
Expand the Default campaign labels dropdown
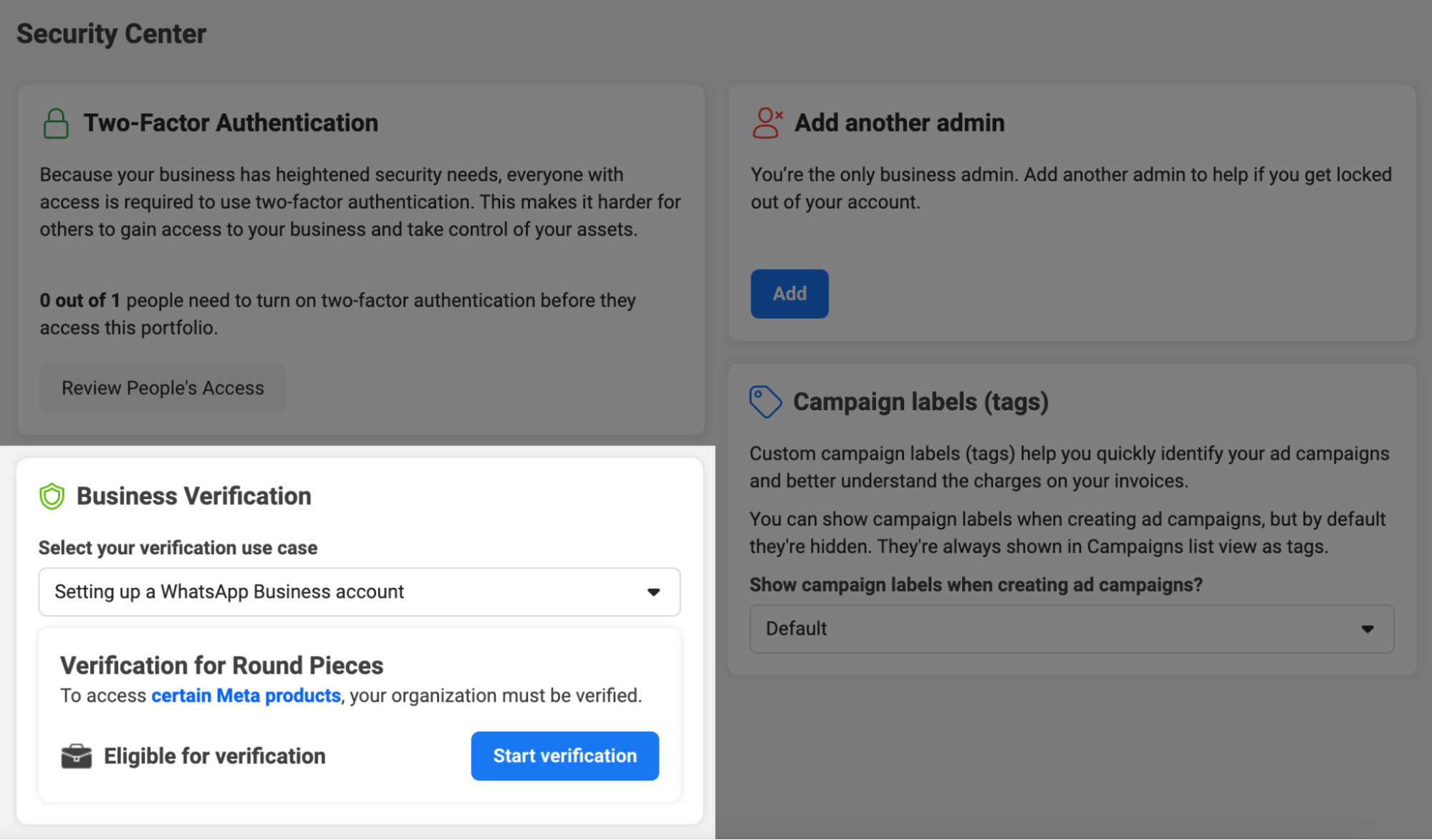tap(1071, 629)
